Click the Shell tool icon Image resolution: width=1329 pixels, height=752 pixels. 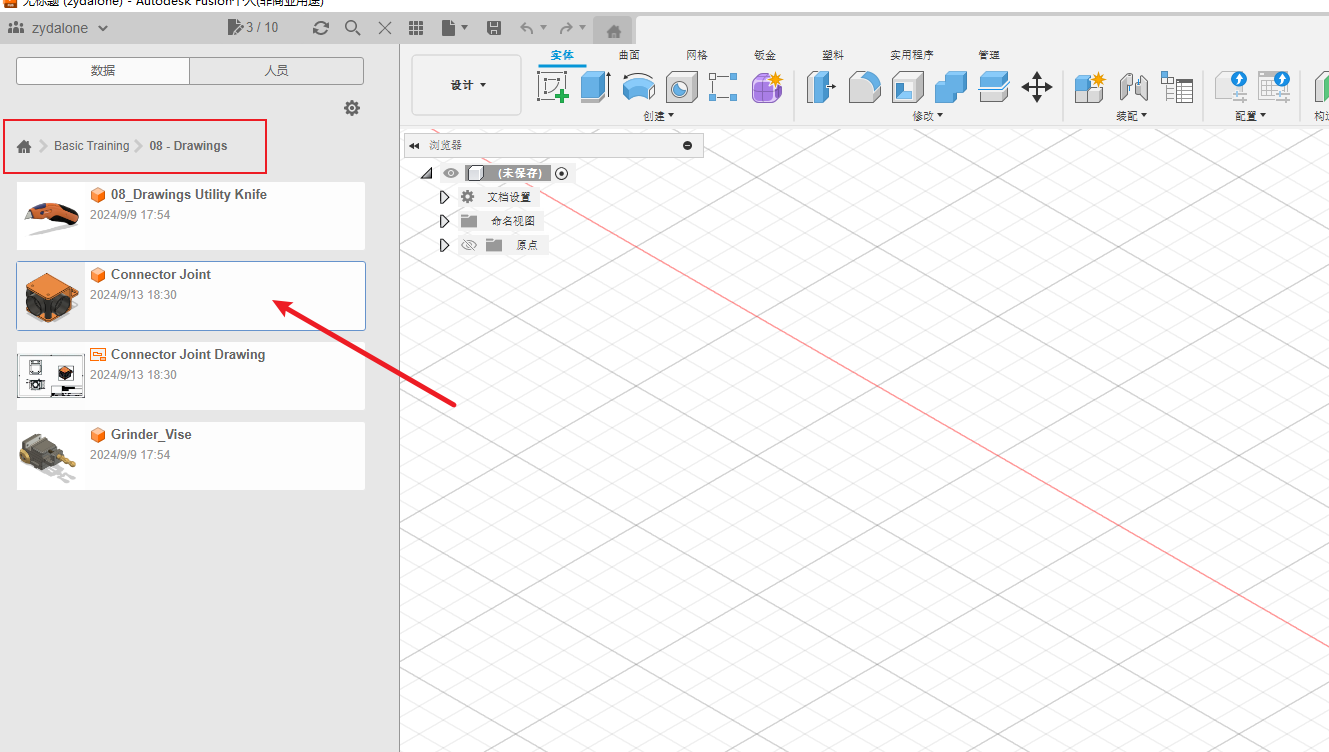pos(907,88)
